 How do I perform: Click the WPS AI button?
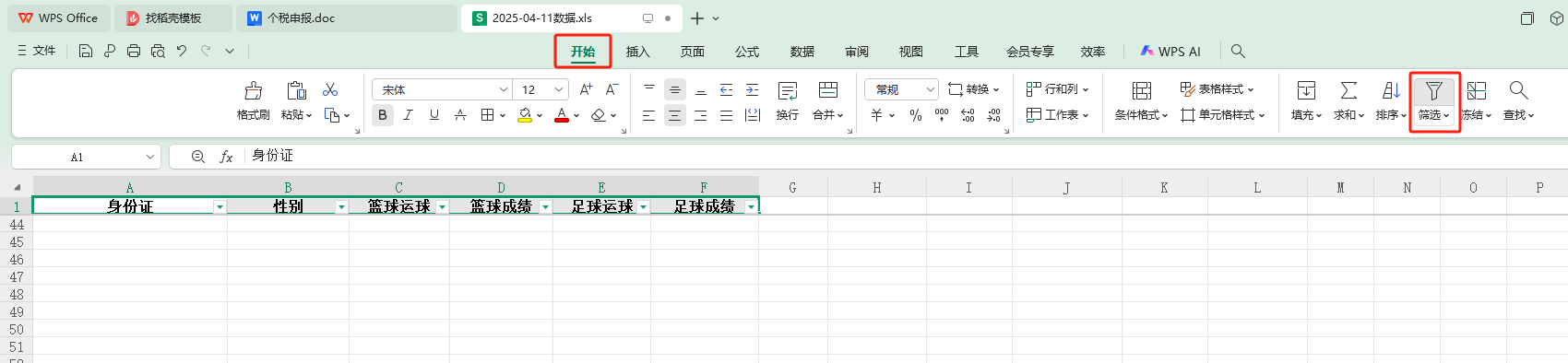click(x=1170, y=52)
